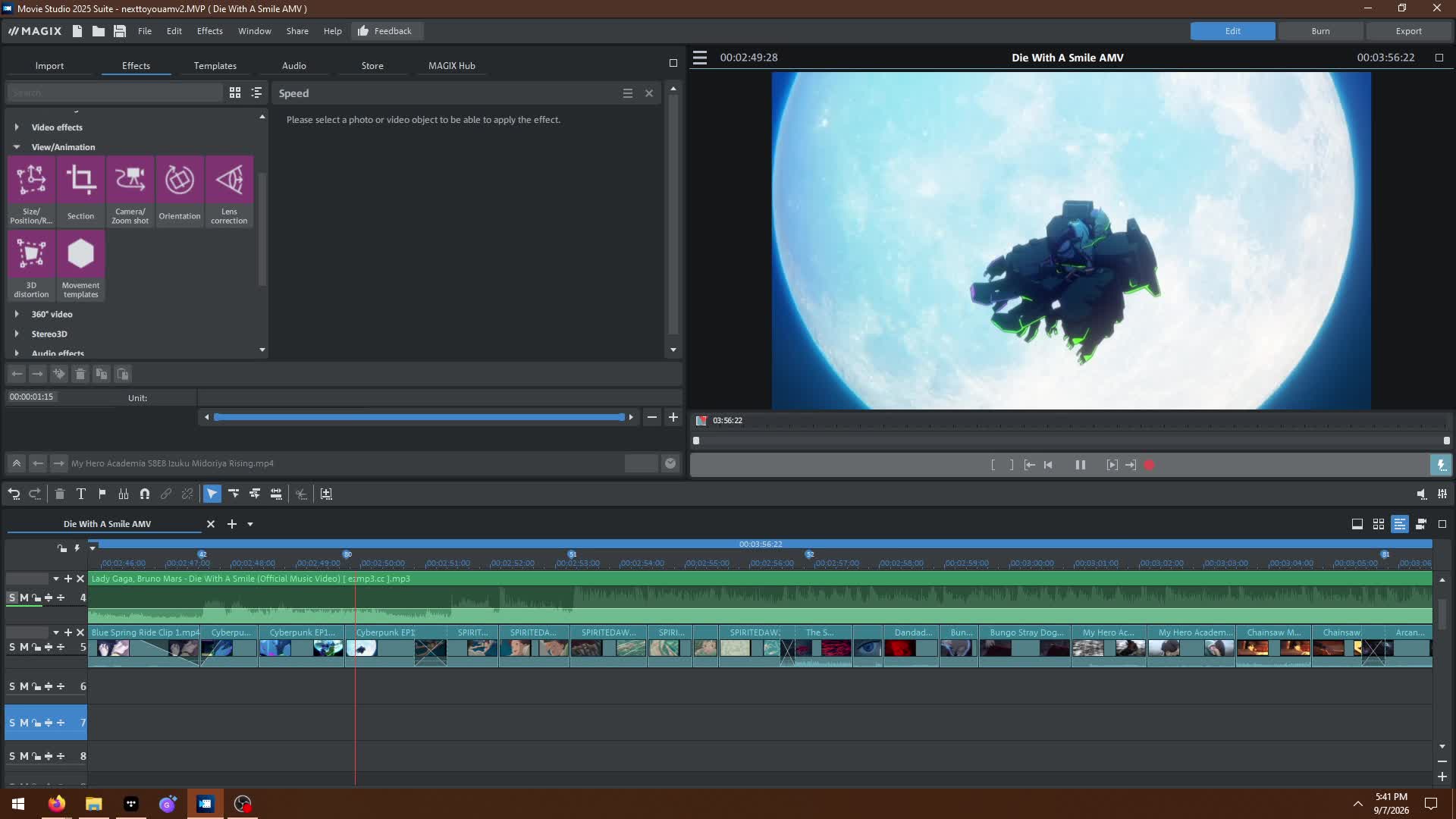Solo track 4 with the S button
This screenshot has width=1456, height=819.
pos(12,598)
